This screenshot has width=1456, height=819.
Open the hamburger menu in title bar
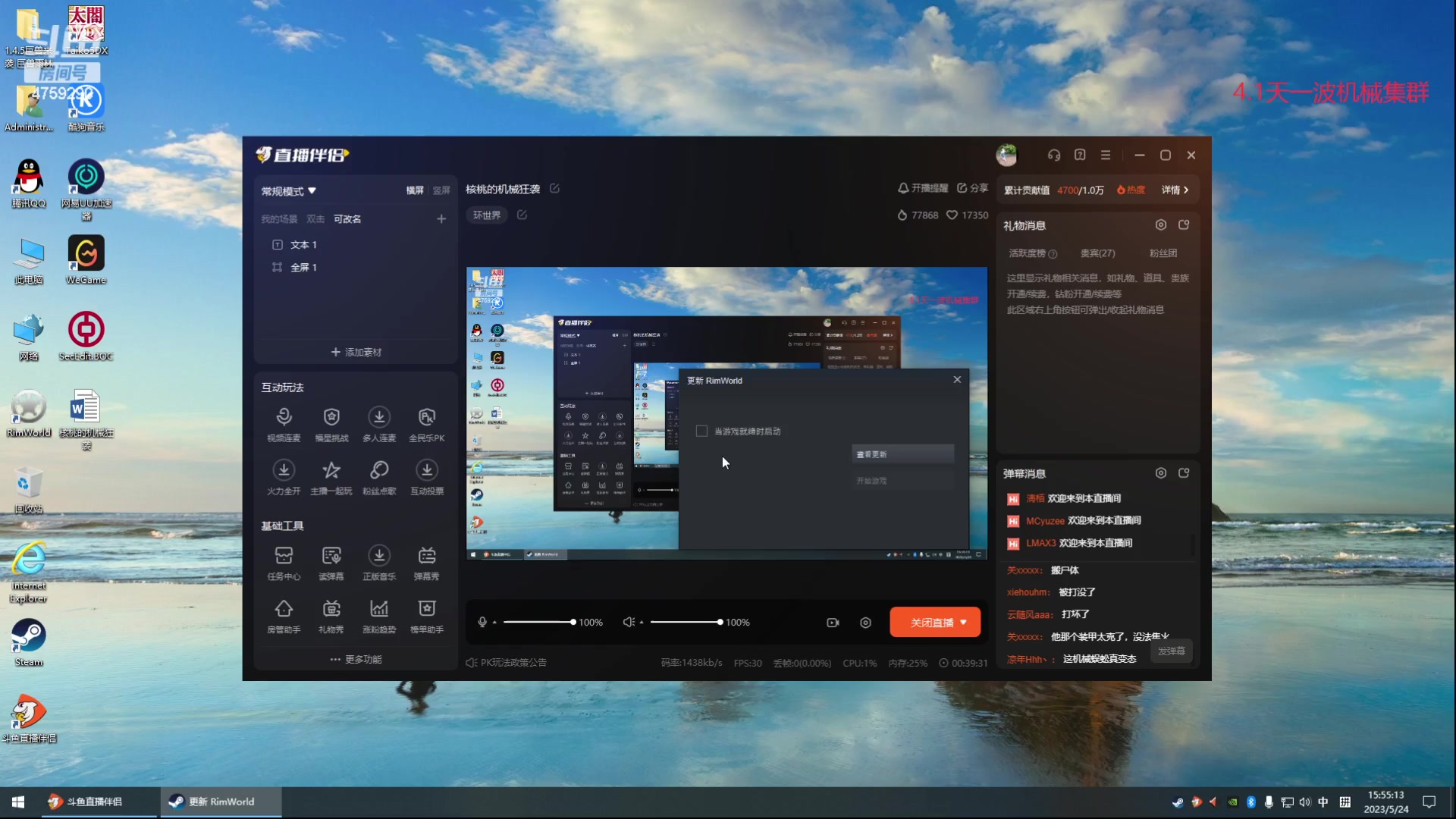[1106, 155]
